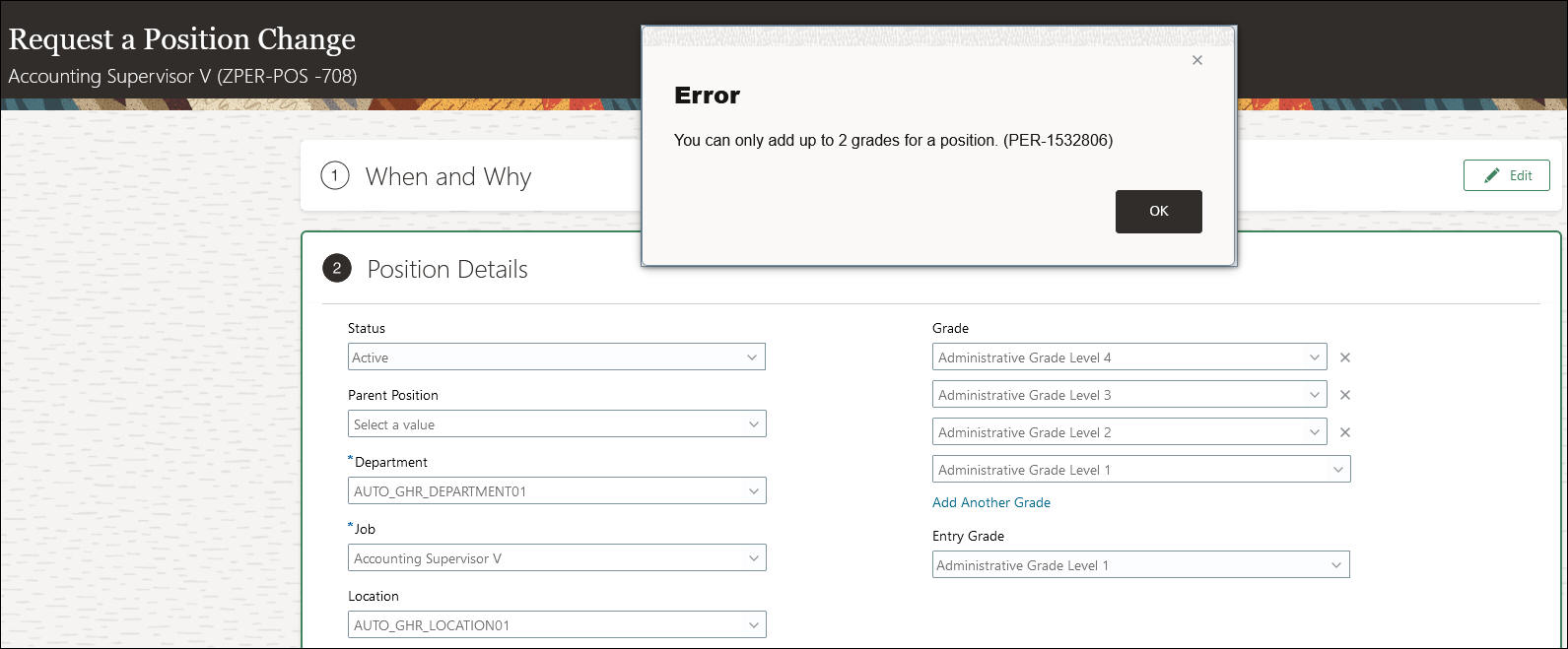Open the Department dropdown
Screen dimensions: 1568x649
coord(556,491)
